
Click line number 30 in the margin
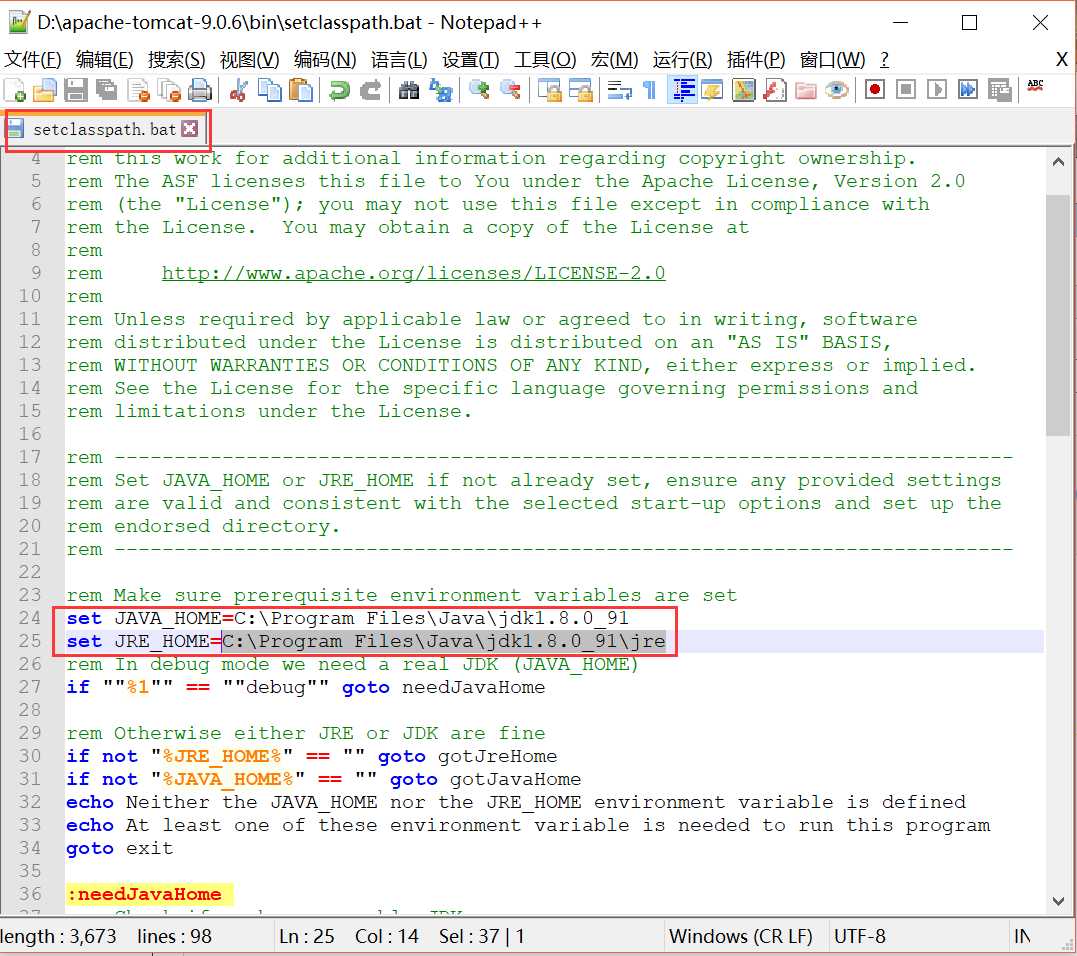click(x=30, y=756)
